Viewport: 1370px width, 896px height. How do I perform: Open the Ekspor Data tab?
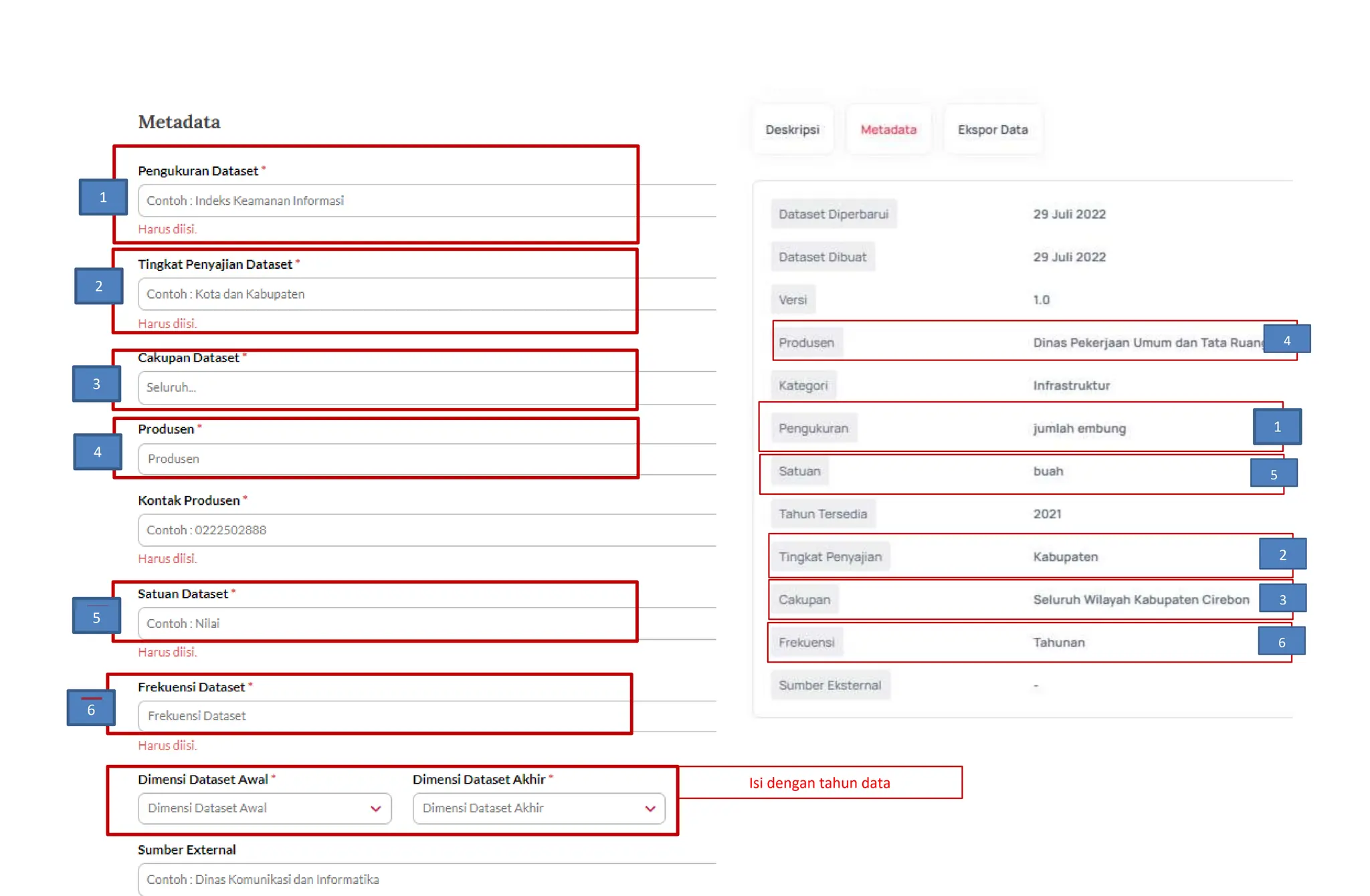993,130
